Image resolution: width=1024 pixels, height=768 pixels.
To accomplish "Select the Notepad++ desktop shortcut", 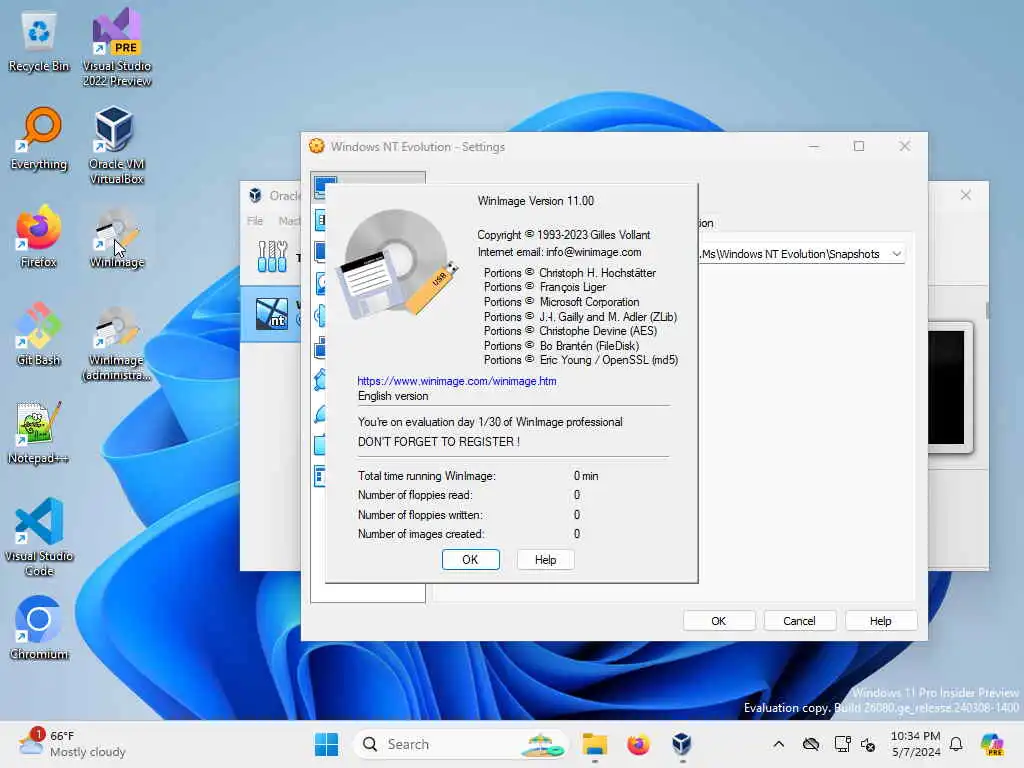I will pos(39,433).
